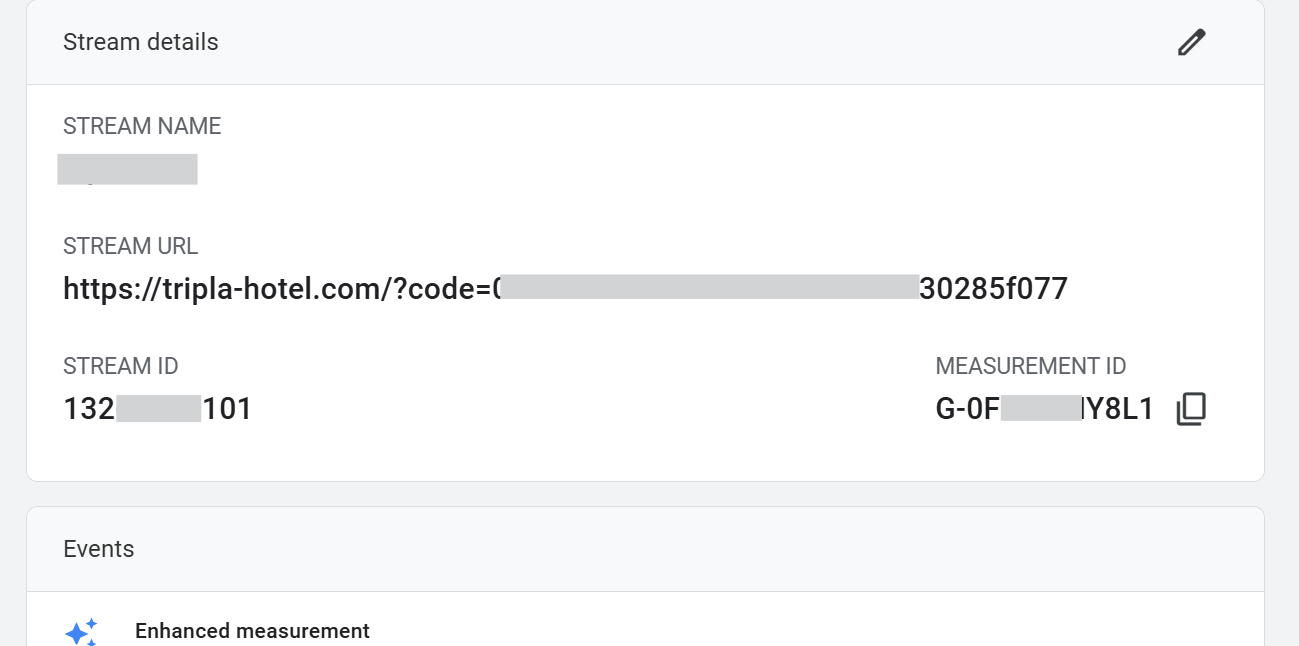Click the STREAM URL label

point(130,246)
